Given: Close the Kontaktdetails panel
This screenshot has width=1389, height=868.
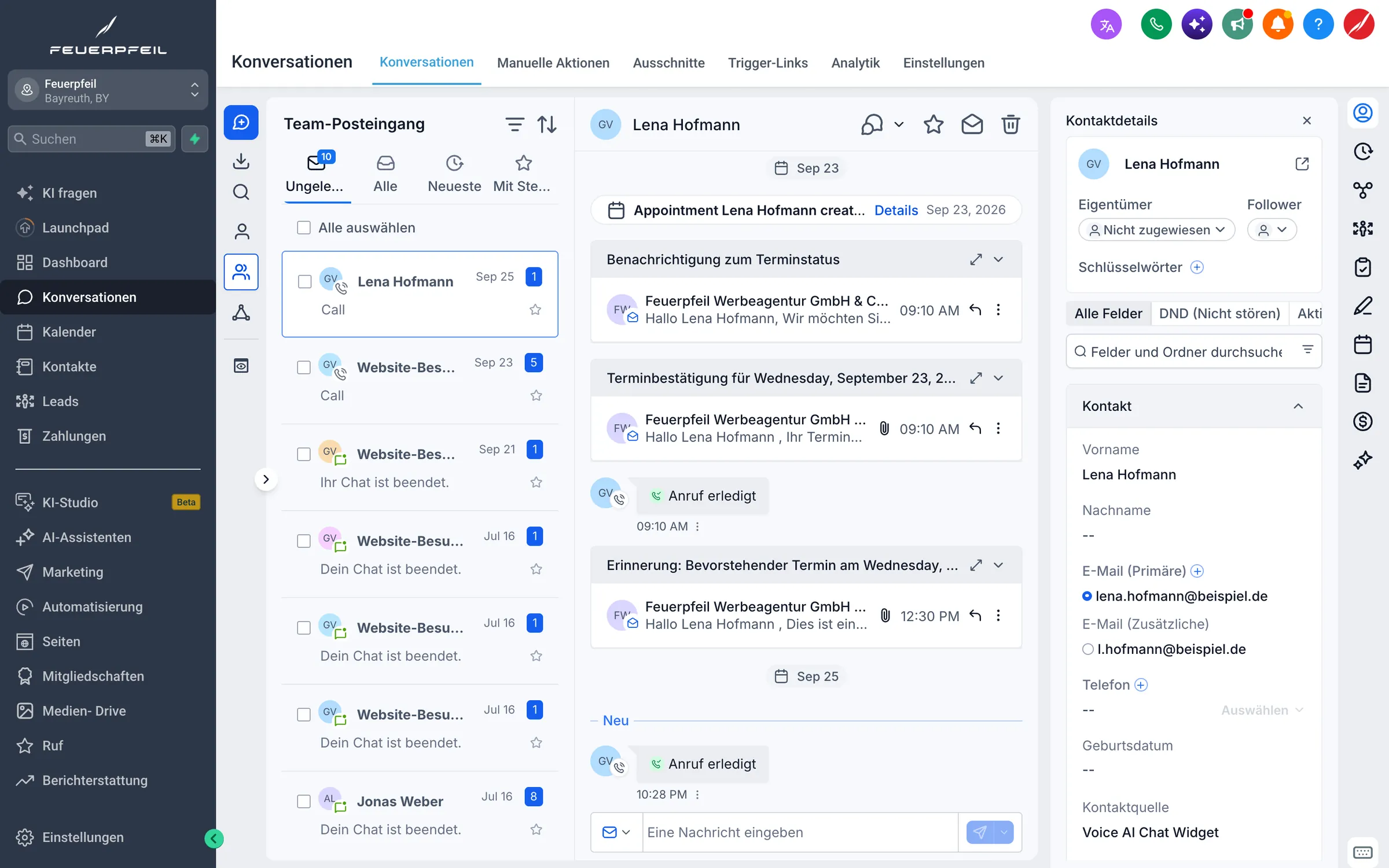Looking at the screenshot, I should (x=1307, y=120).
